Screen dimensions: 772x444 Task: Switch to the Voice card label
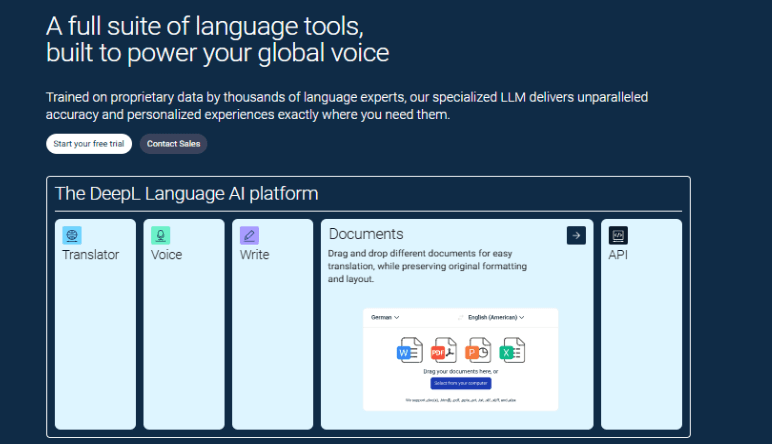coord(166,254)
